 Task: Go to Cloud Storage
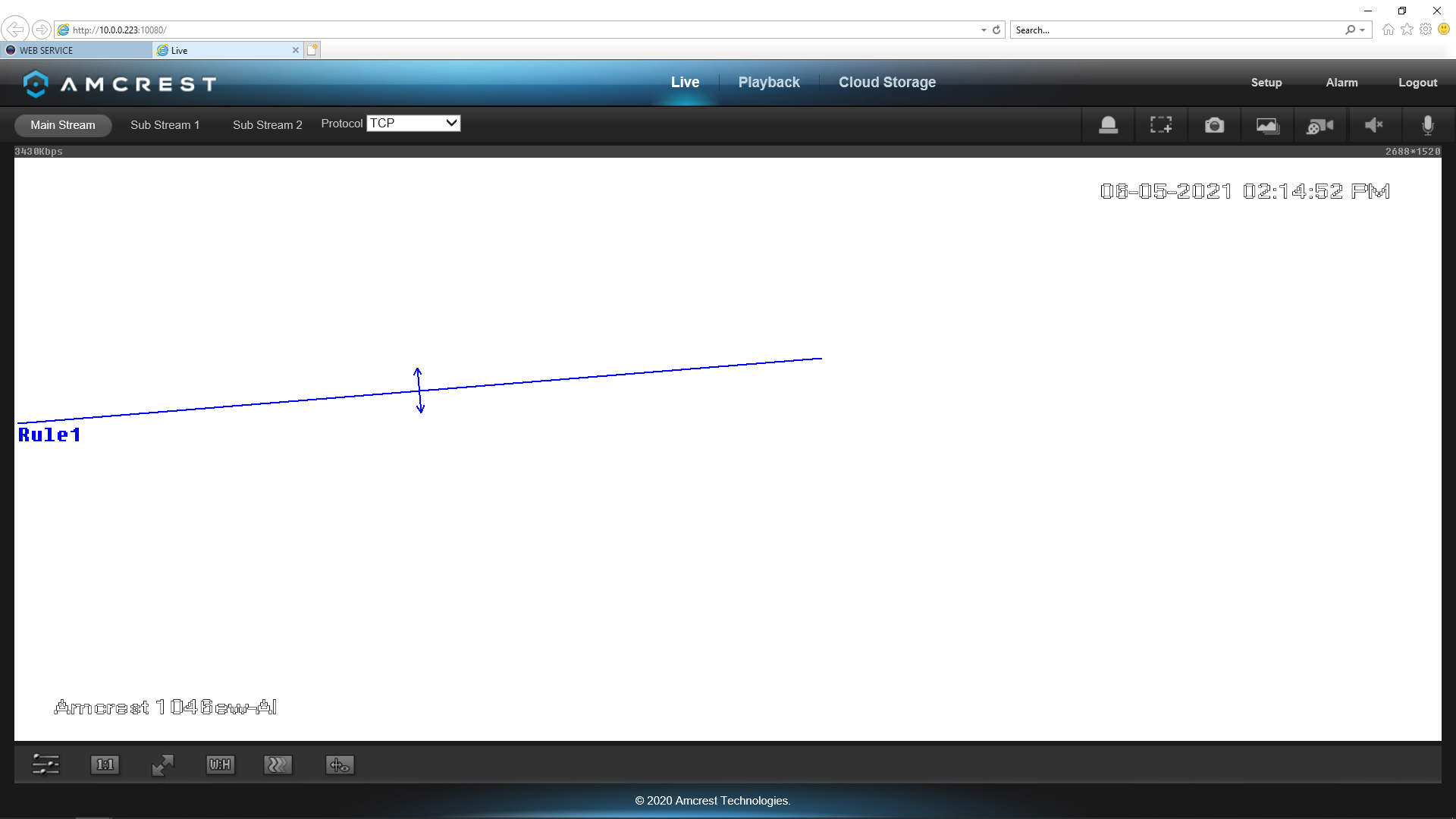[x=887, y=83]
